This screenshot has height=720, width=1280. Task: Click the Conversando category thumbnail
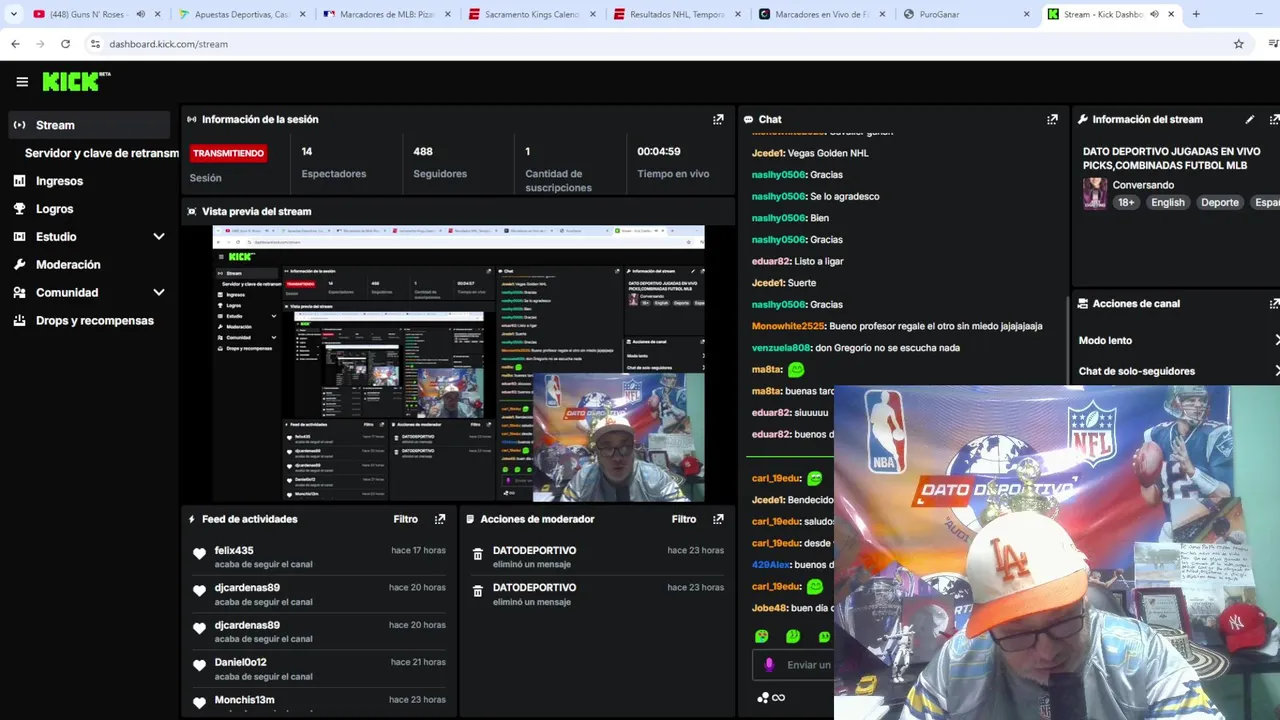(x=1095, y=193)
